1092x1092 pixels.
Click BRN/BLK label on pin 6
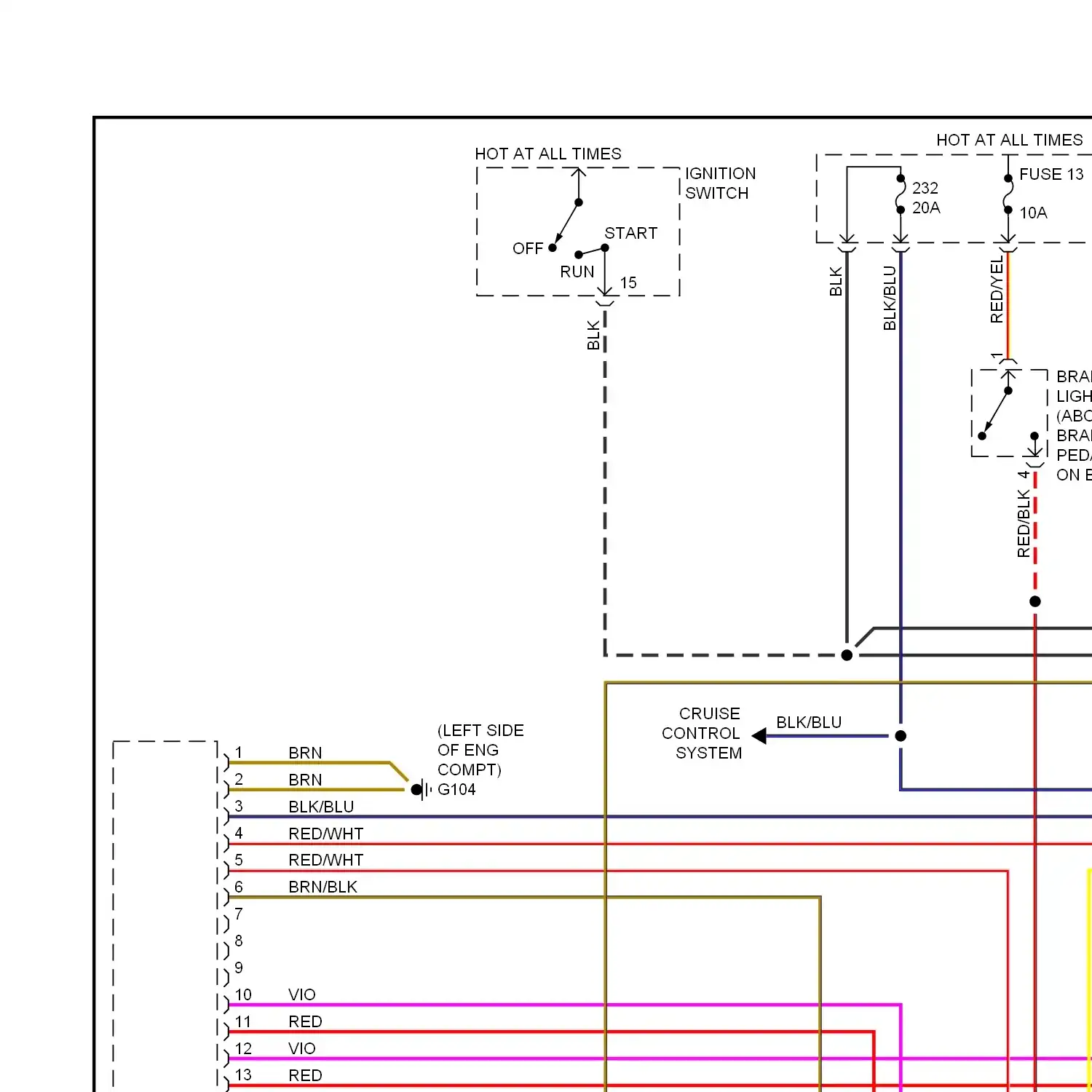(x=323, y=887)
